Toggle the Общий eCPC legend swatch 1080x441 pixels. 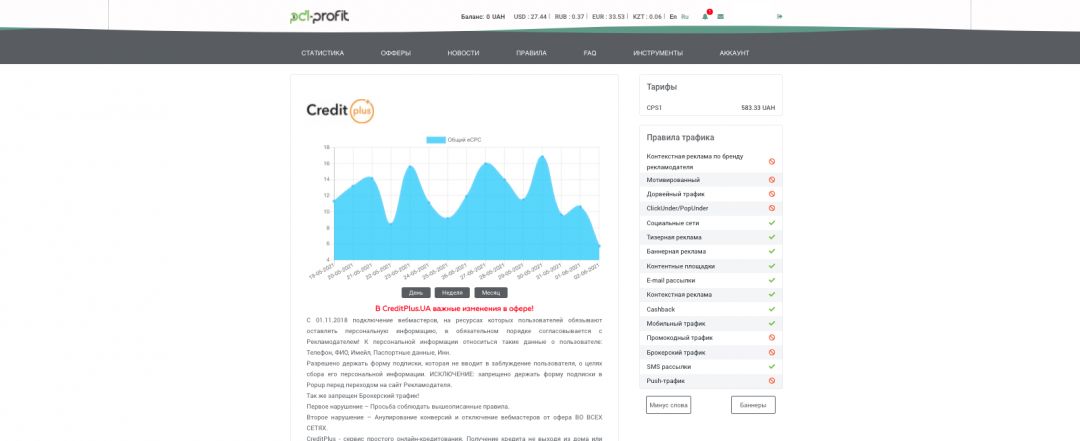(x=435, y=140)
